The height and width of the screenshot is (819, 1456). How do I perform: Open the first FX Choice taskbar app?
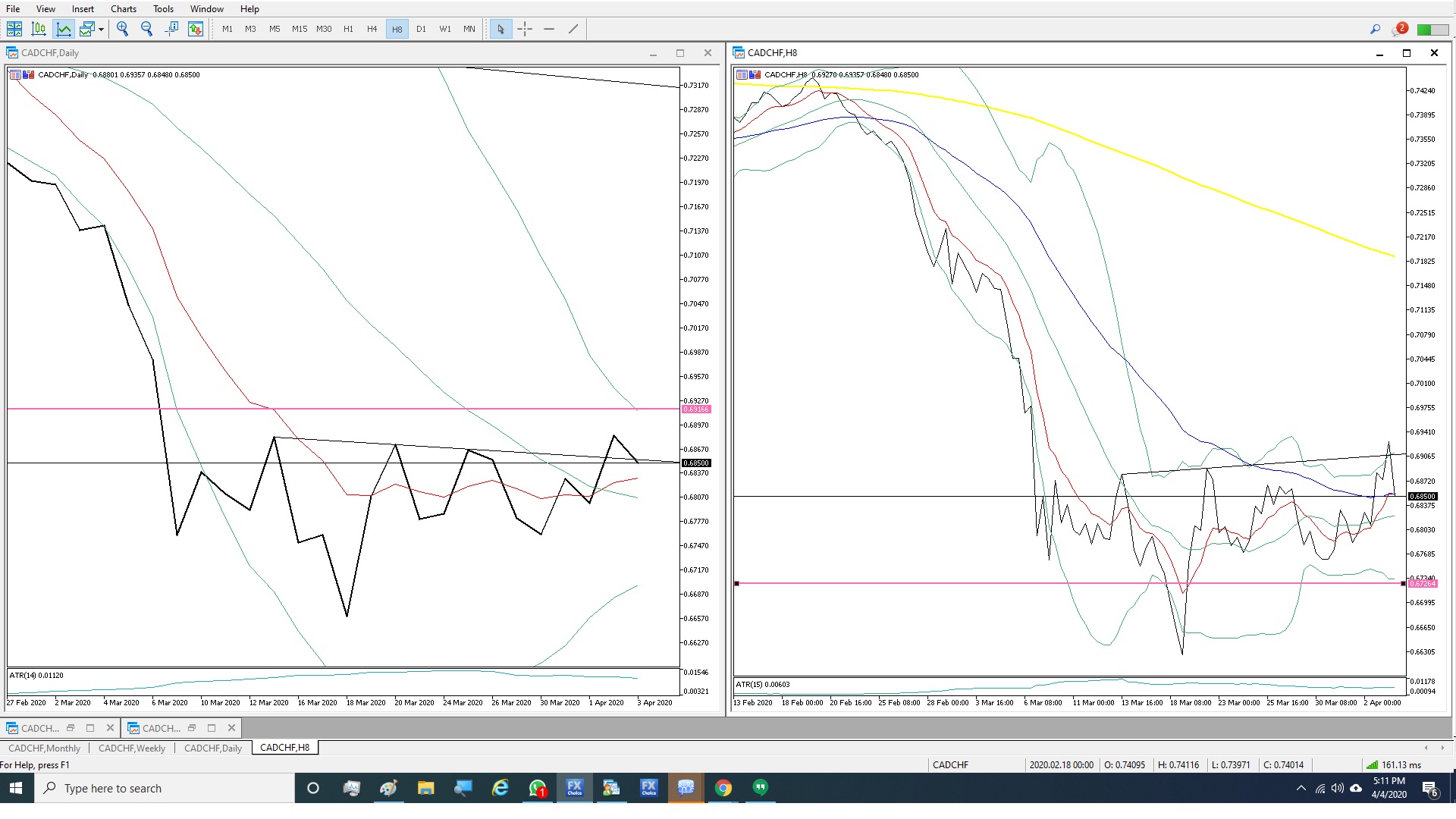tap(575, 789)
